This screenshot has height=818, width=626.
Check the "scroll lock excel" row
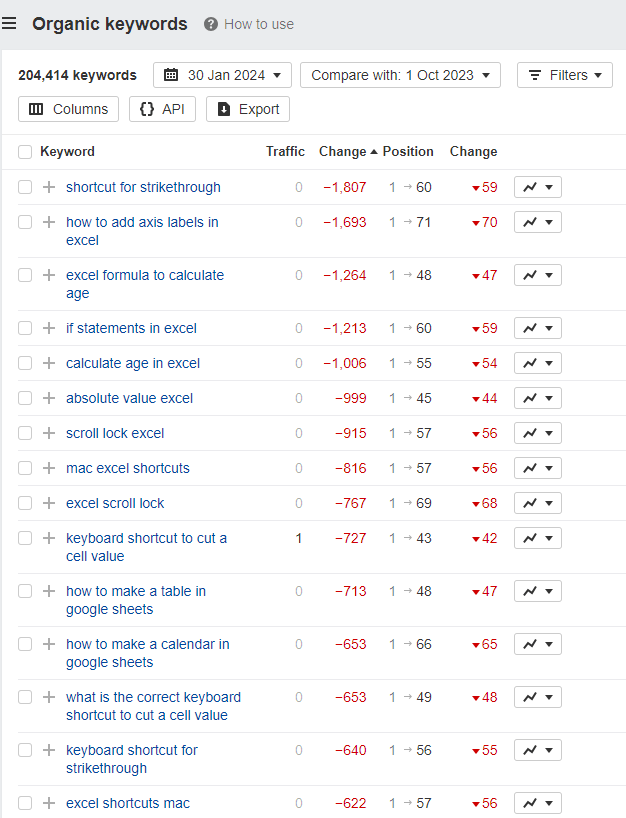(25, 433)
